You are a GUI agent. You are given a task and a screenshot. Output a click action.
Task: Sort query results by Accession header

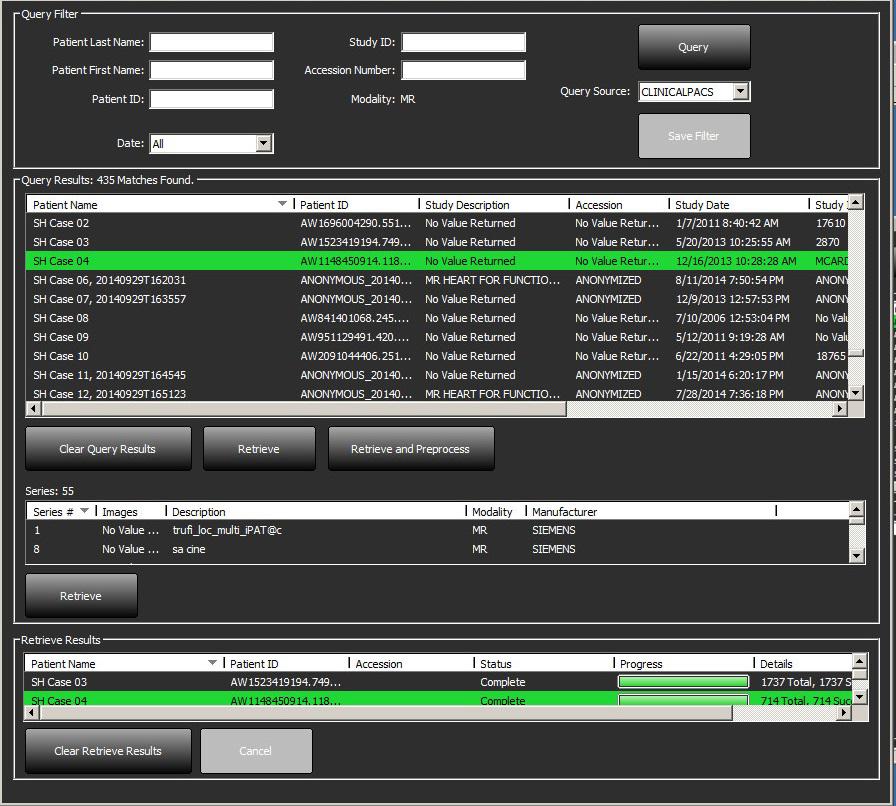click(619, 205)
